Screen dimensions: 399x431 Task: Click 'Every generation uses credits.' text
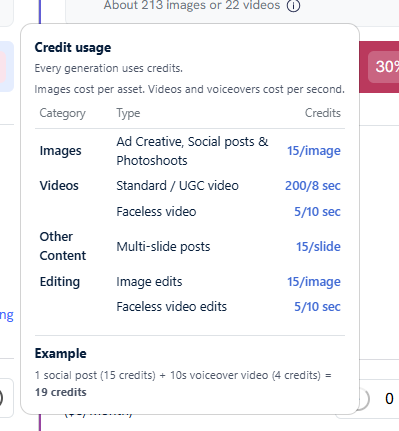108,68
